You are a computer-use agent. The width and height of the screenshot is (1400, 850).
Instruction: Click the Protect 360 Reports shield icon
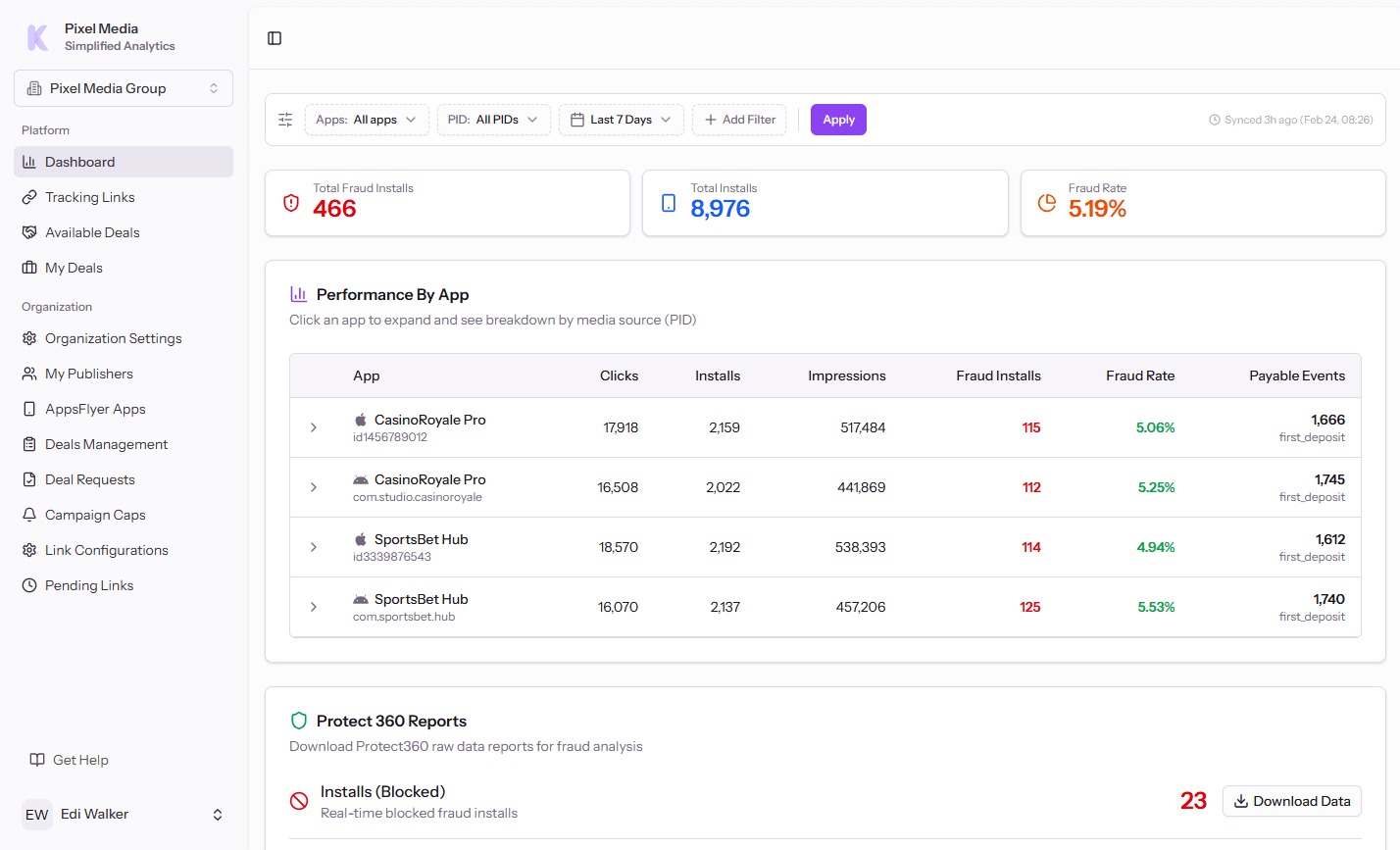click(x=298, y=721)
